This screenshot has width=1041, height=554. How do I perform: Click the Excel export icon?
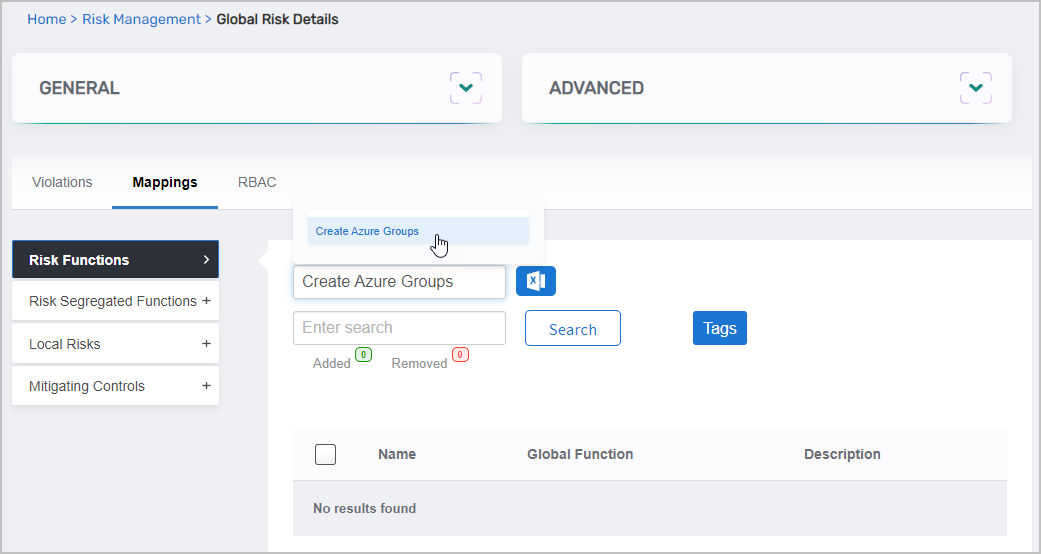coord(535,281)
